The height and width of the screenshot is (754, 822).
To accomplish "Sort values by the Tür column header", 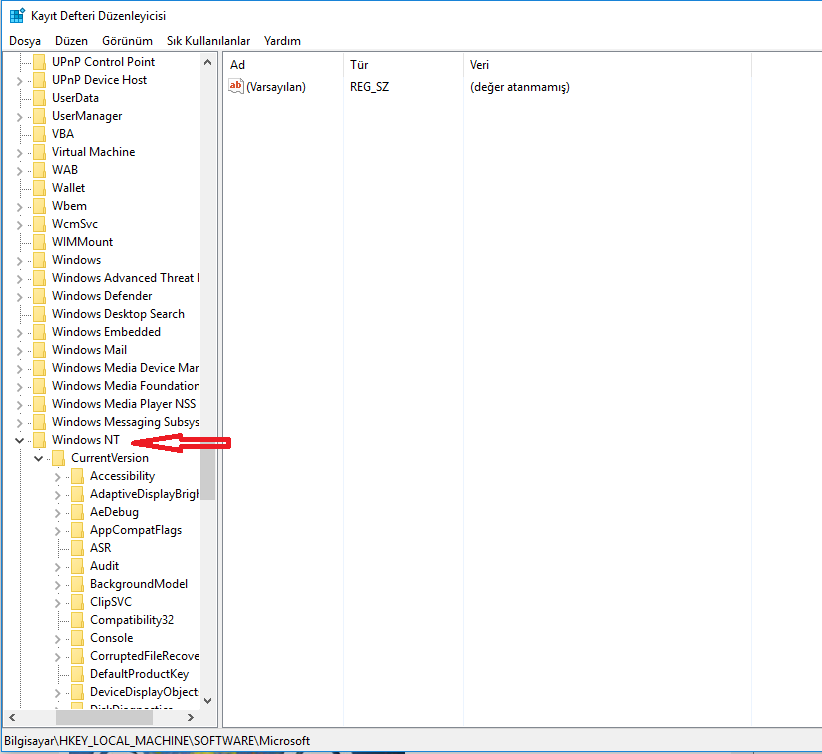I will [x=403, y=64].
